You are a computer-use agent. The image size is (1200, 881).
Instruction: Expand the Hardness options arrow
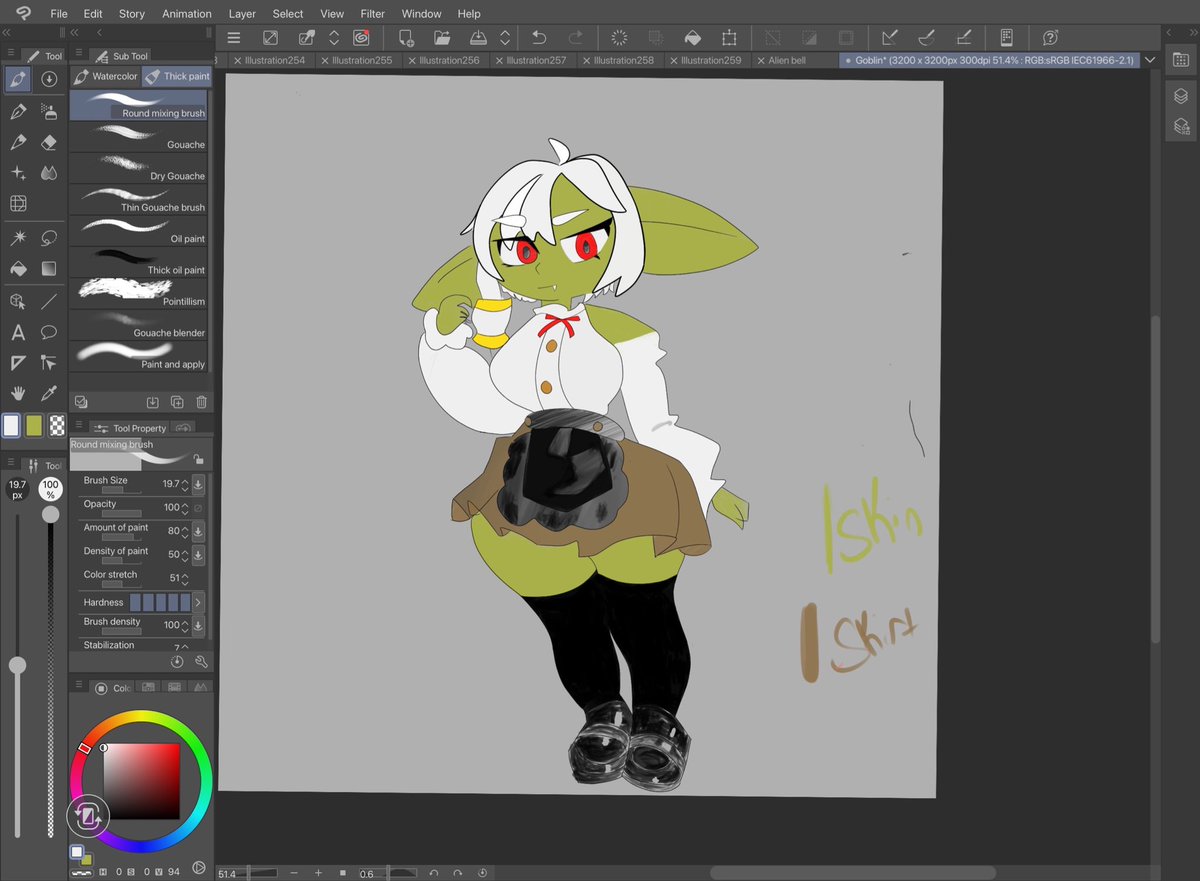pos(198,602)
